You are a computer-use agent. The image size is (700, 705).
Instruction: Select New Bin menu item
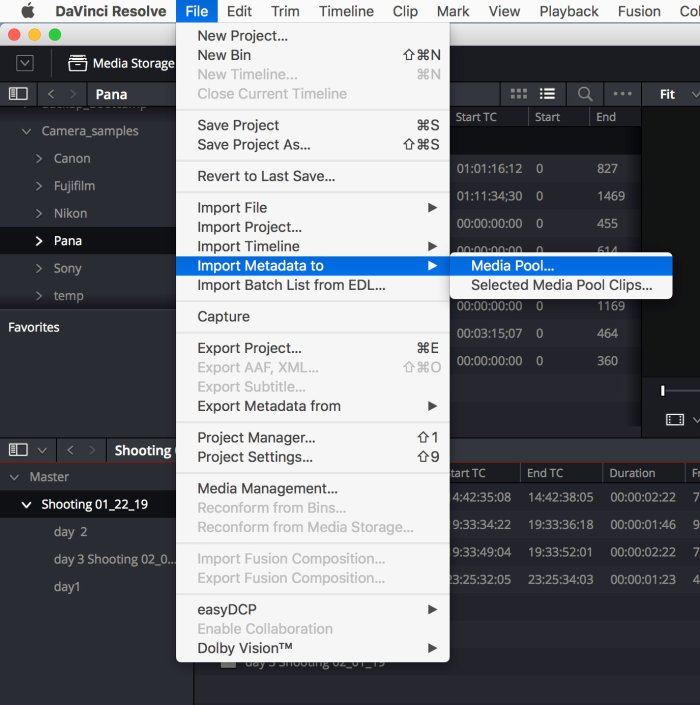click(x=313, y=55)
